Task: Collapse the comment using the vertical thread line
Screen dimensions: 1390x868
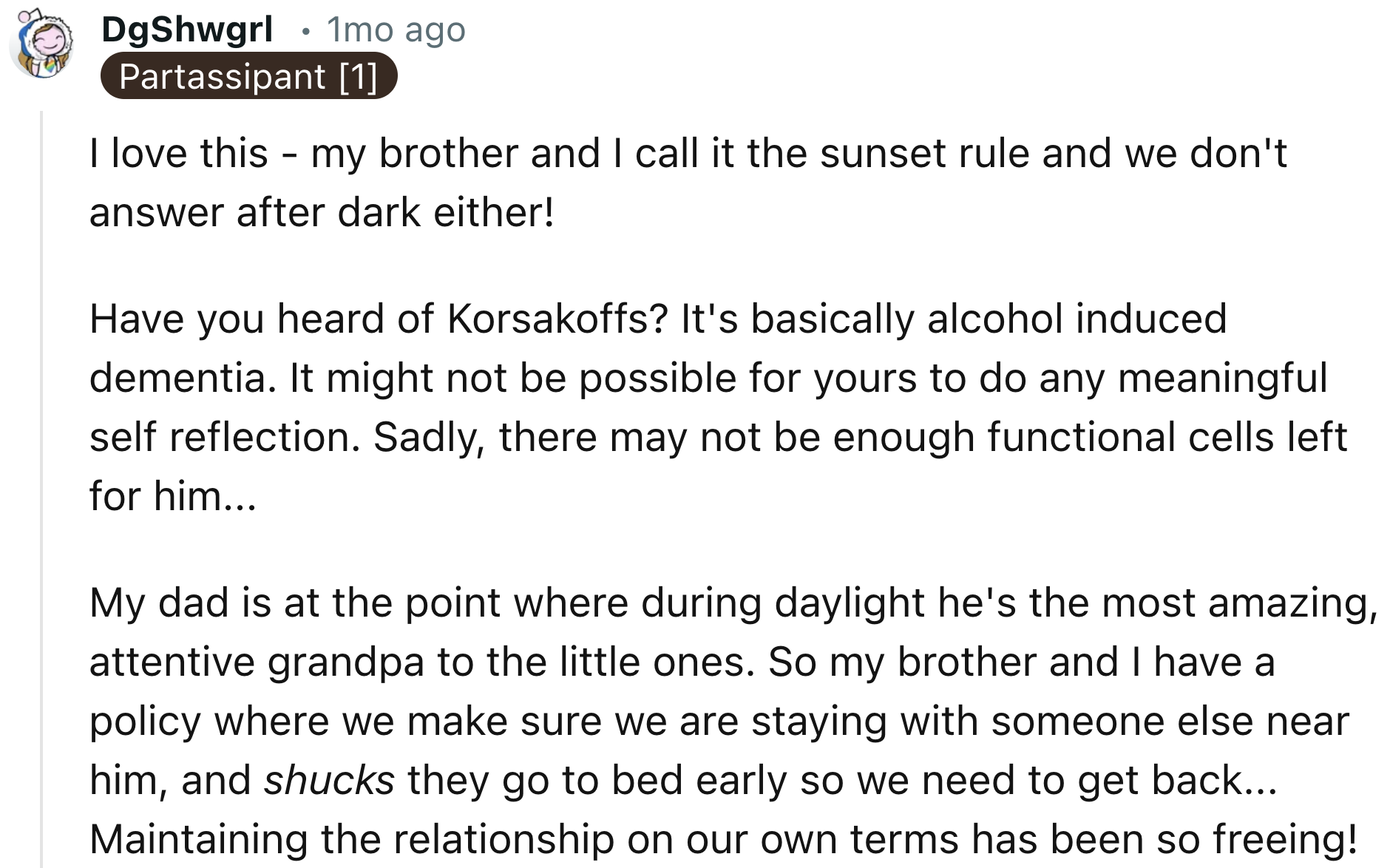Action: (x=41, y=488)
